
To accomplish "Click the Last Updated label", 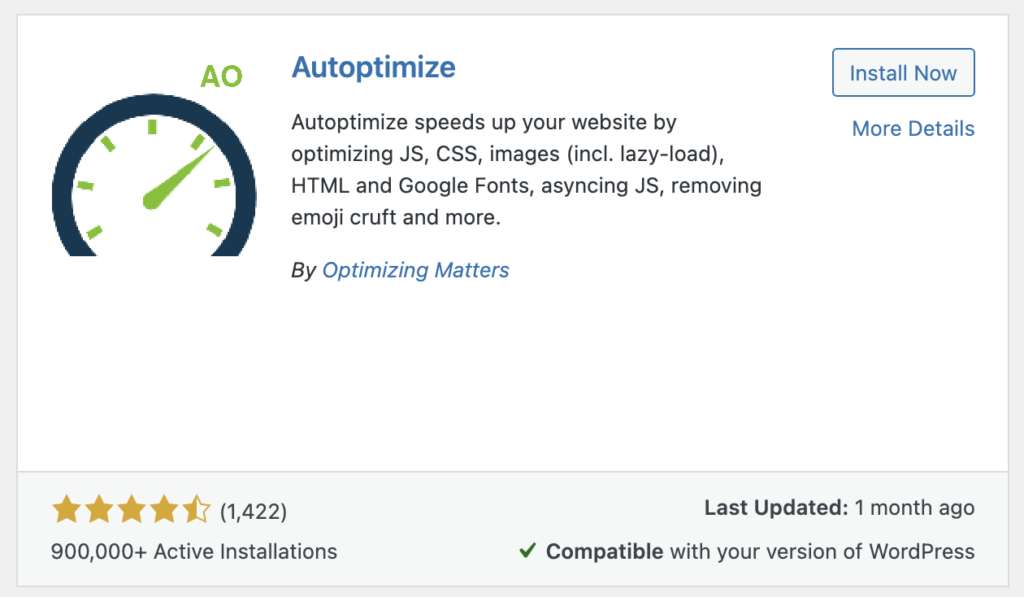I will point(776,508).
